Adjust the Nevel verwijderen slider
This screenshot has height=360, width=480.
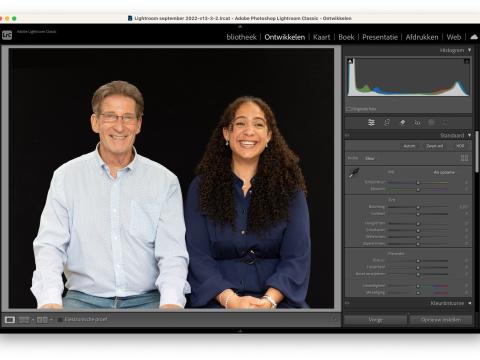click(418, 274)
